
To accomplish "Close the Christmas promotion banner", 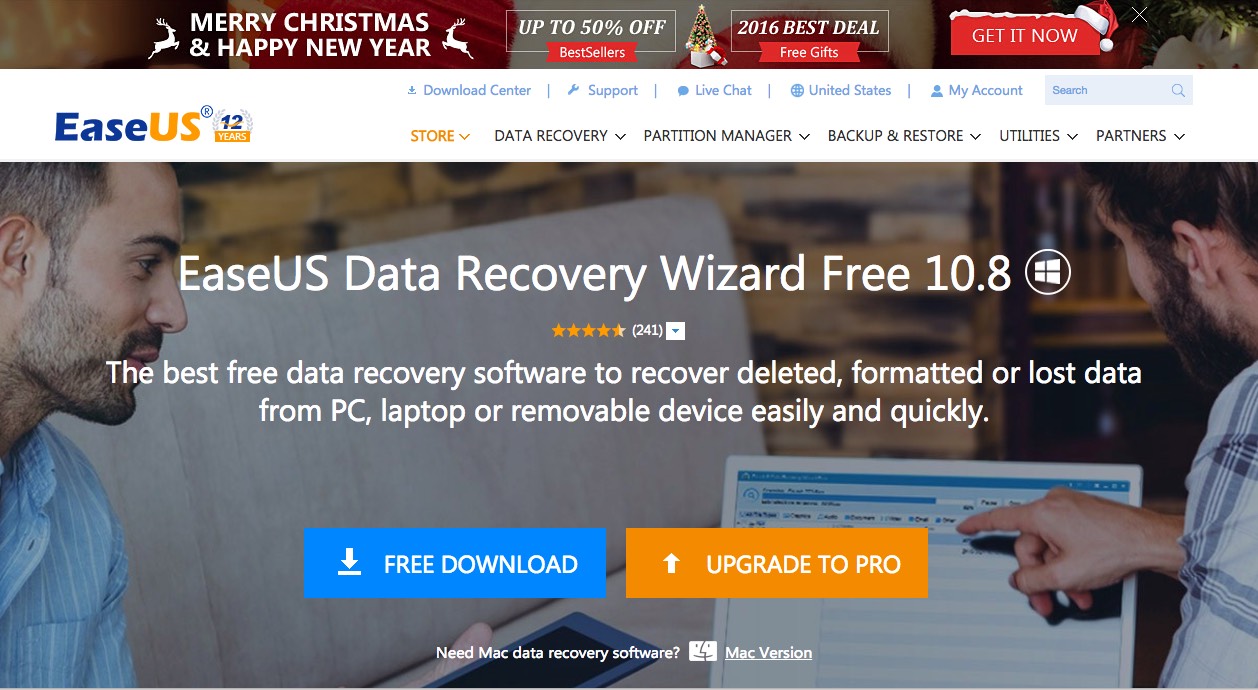I will coord(1139,14).
